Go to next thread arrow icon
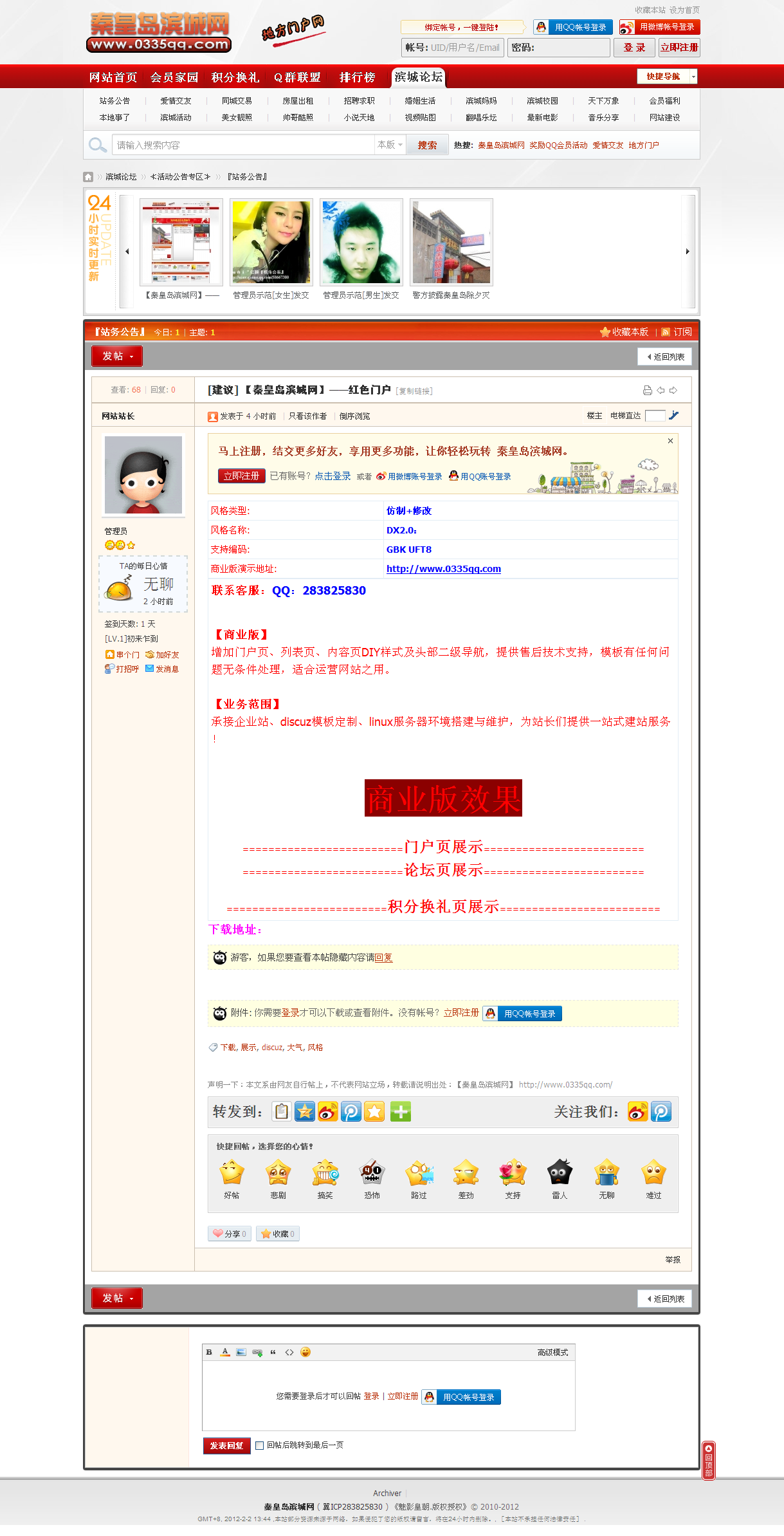784x1536 pixels. pyautogui.click(x=673, y=391)
